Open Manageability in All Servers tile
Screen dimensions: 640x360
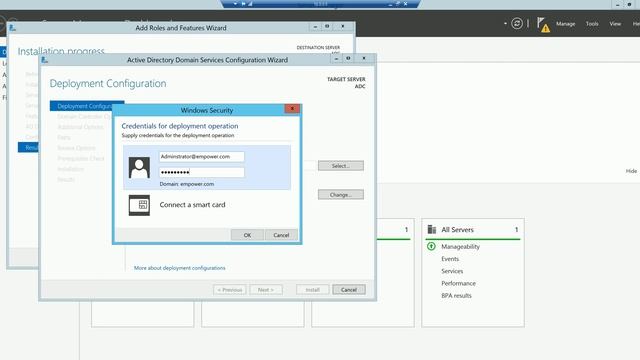(460, 247)
